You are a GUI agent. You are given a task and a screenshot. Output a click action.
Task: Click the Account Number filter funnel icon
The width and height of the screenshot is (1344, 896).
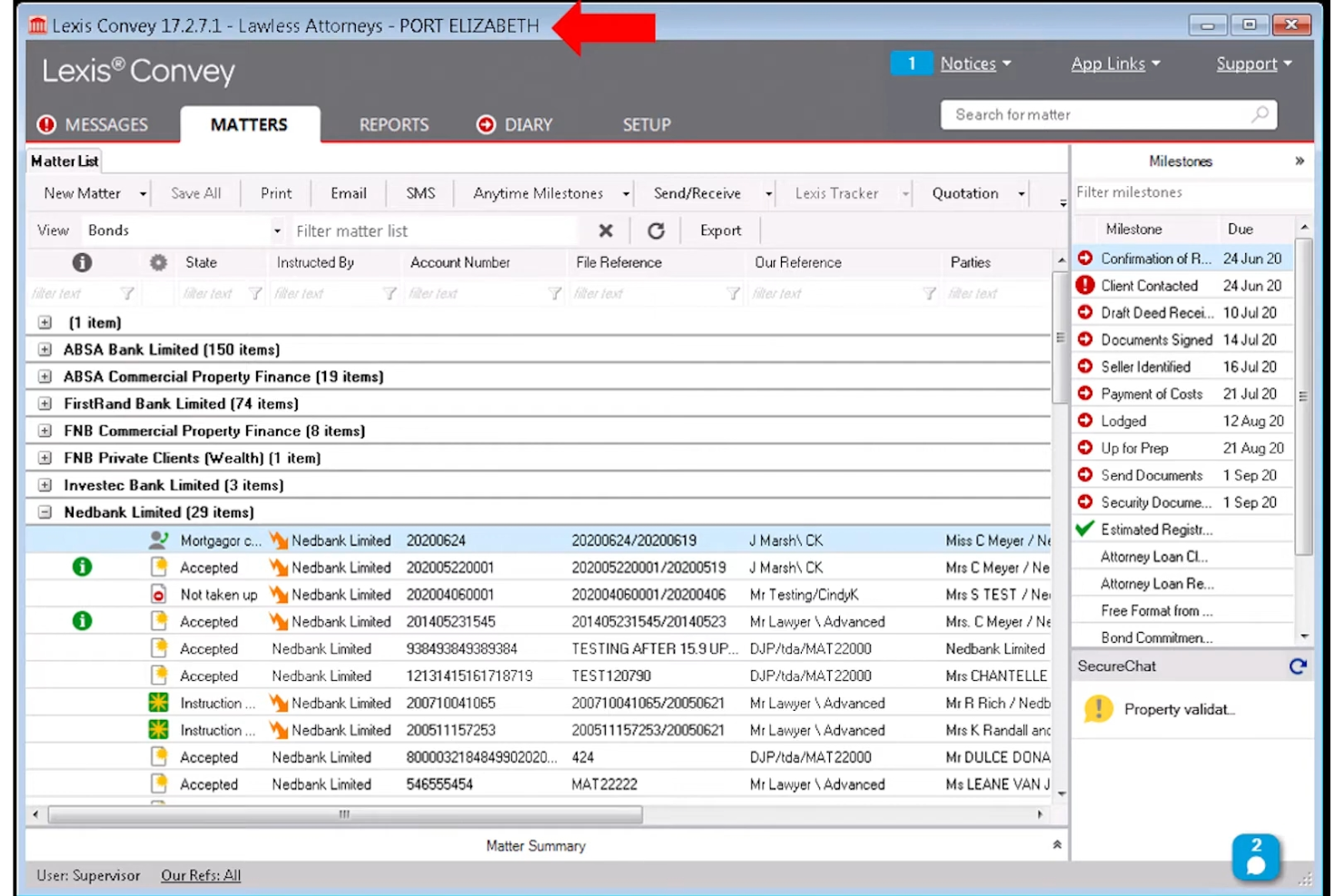tap(554, 293)
